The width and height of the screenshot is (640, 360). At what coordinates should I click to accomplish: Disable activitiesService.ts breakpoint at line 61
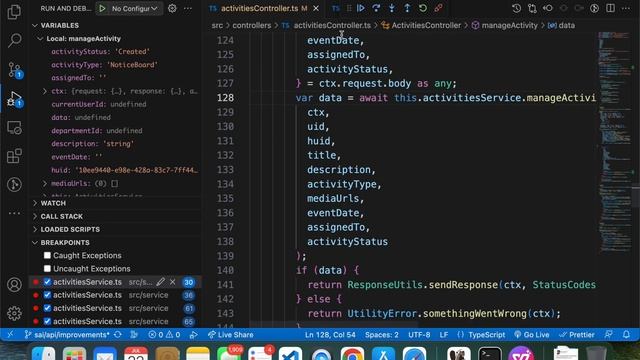pyautogui.click(x=47, y=308)
